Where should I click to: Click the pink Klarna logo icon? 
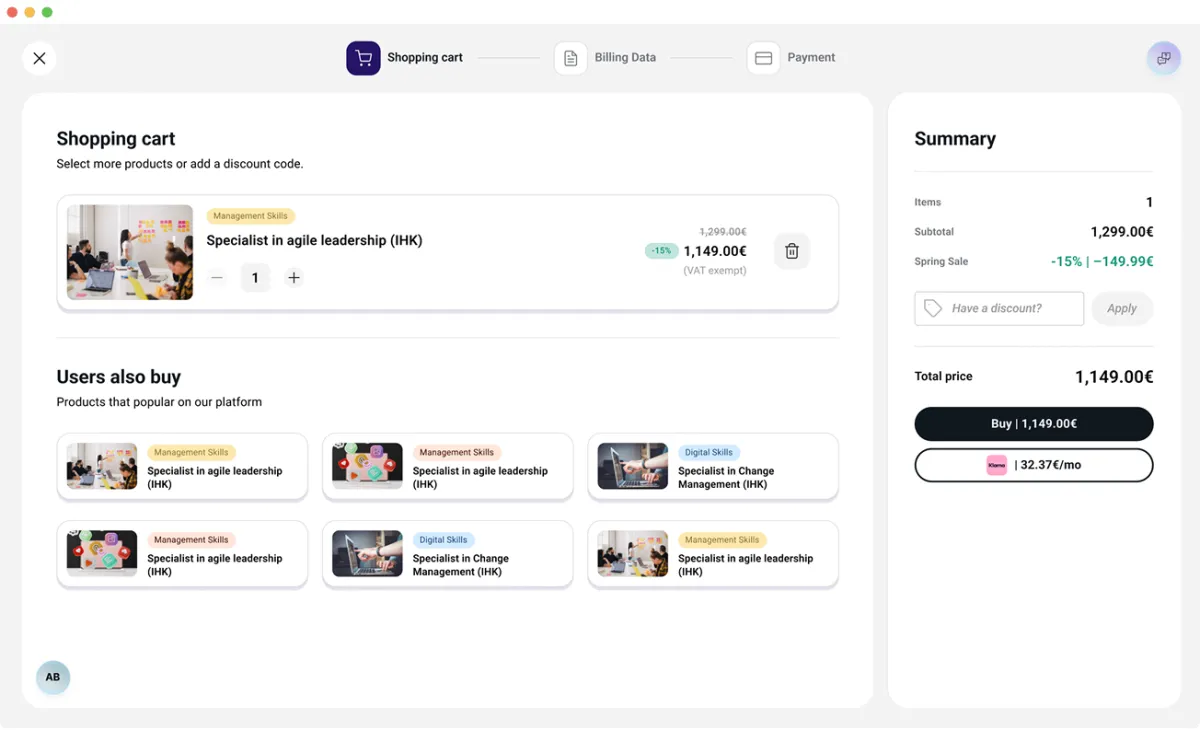click(996, 465)
